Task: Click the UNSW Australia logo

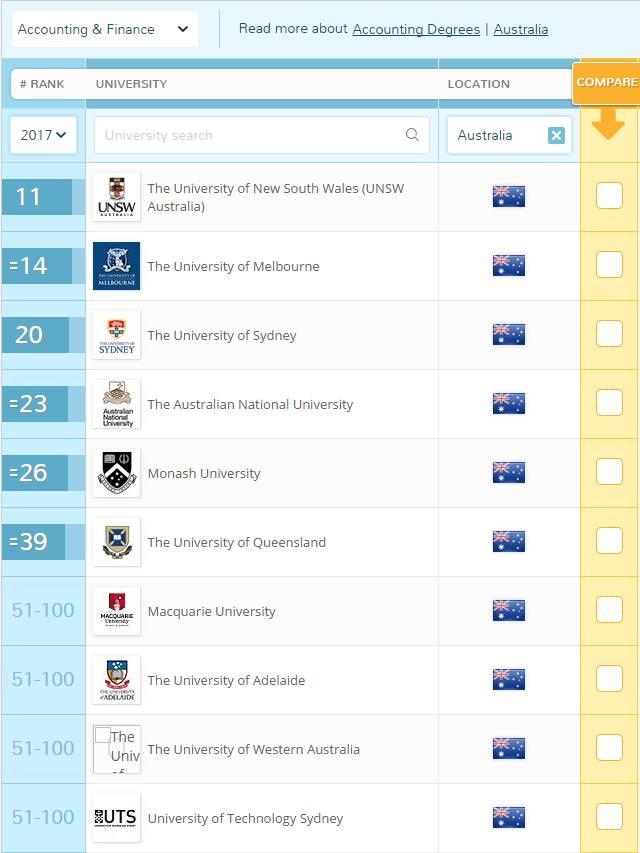Action: coord(116,197)
